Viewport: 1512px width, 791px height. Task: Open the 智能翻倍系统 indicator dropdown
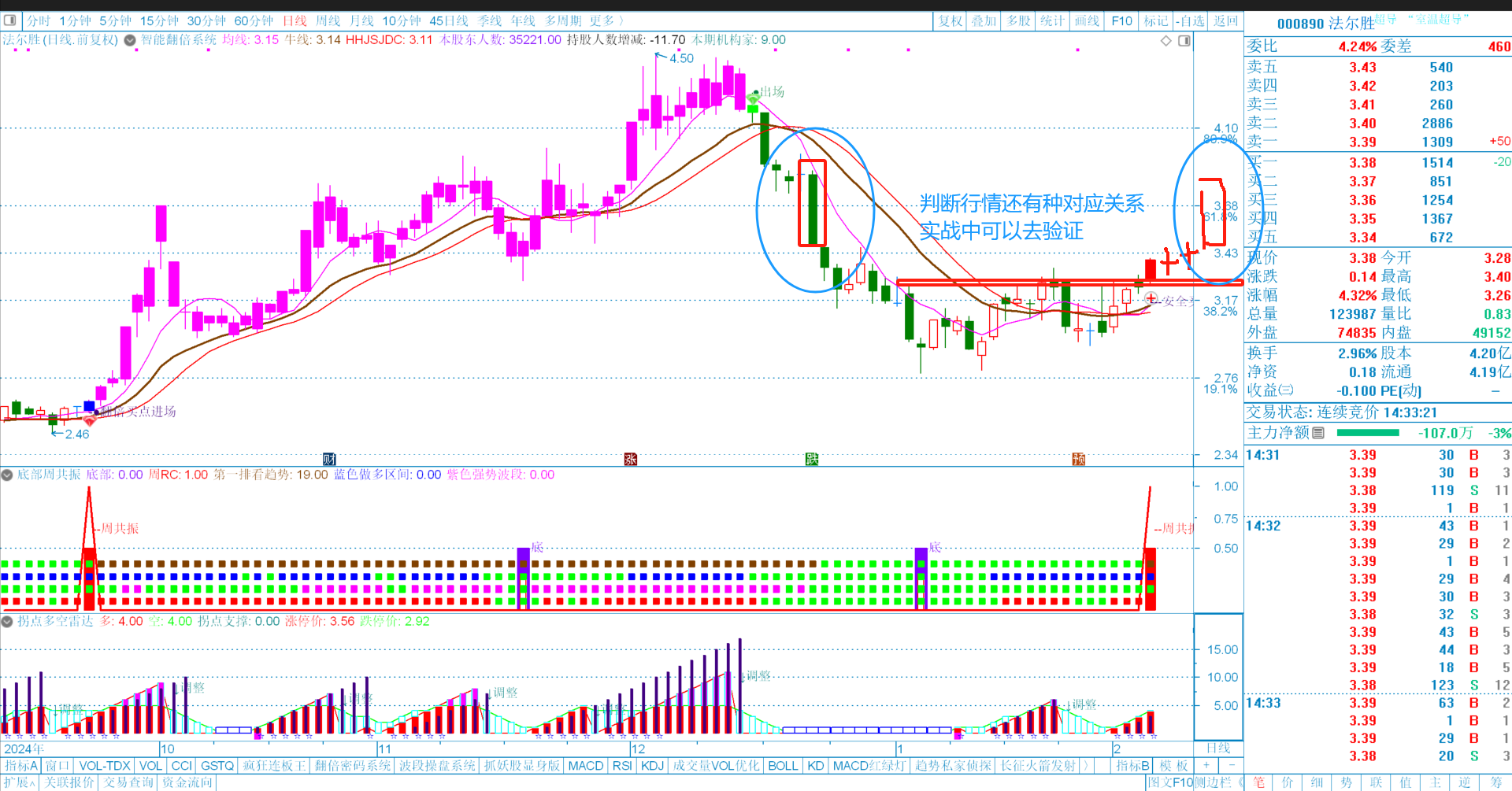[x=130, y=40]
